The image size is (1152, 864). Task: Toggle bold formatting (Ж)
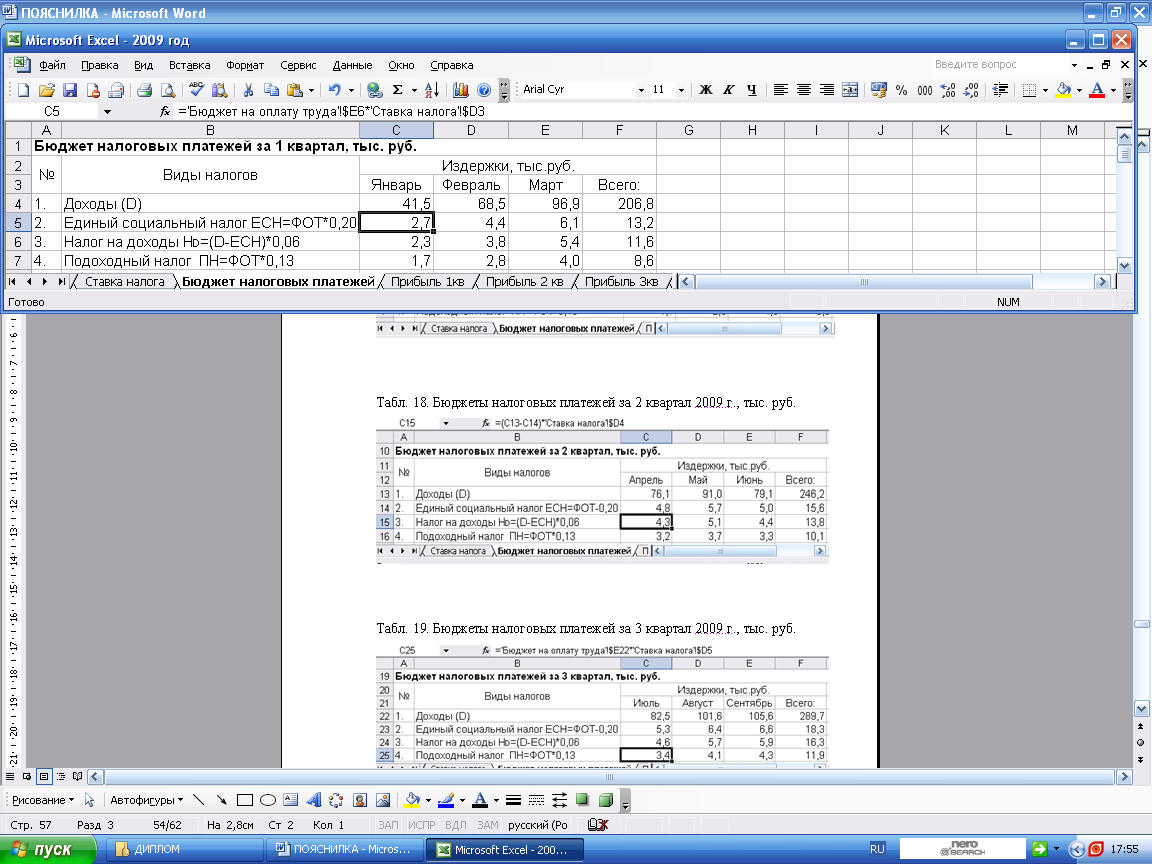pyautogui.click(x=705, y=90)
